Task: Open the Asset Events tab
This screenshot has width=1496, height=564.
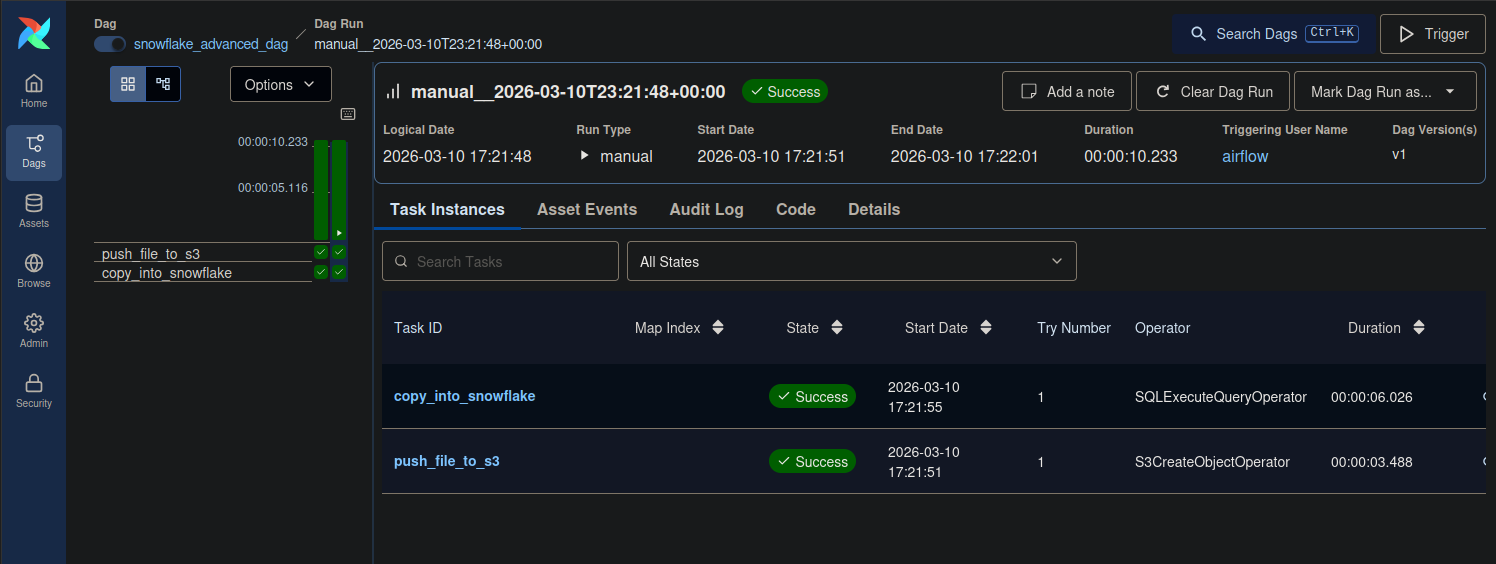Action: (x=587, y=210)
